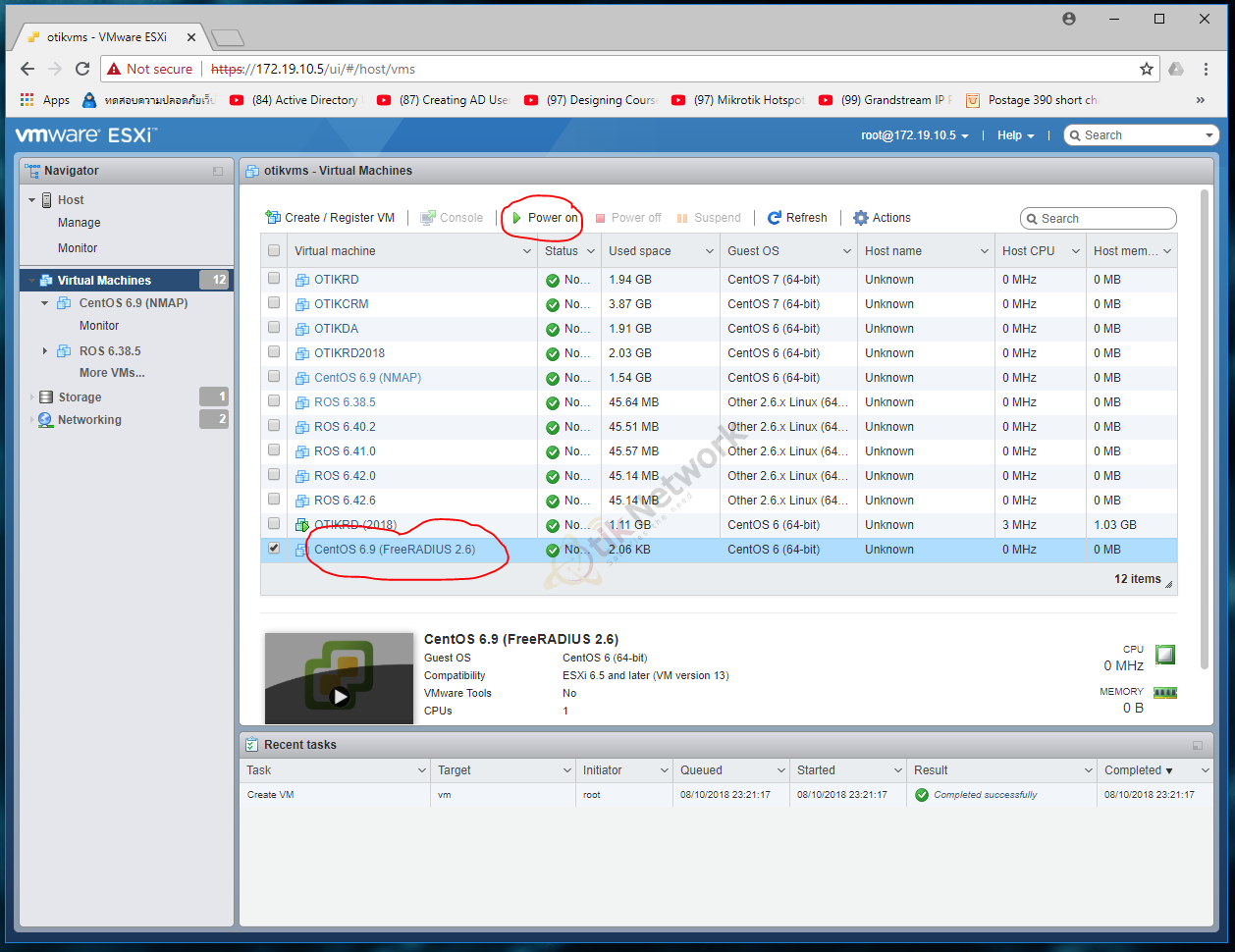
Task: Click the Create / Register VM icon
Action: [x=273, y=218]
